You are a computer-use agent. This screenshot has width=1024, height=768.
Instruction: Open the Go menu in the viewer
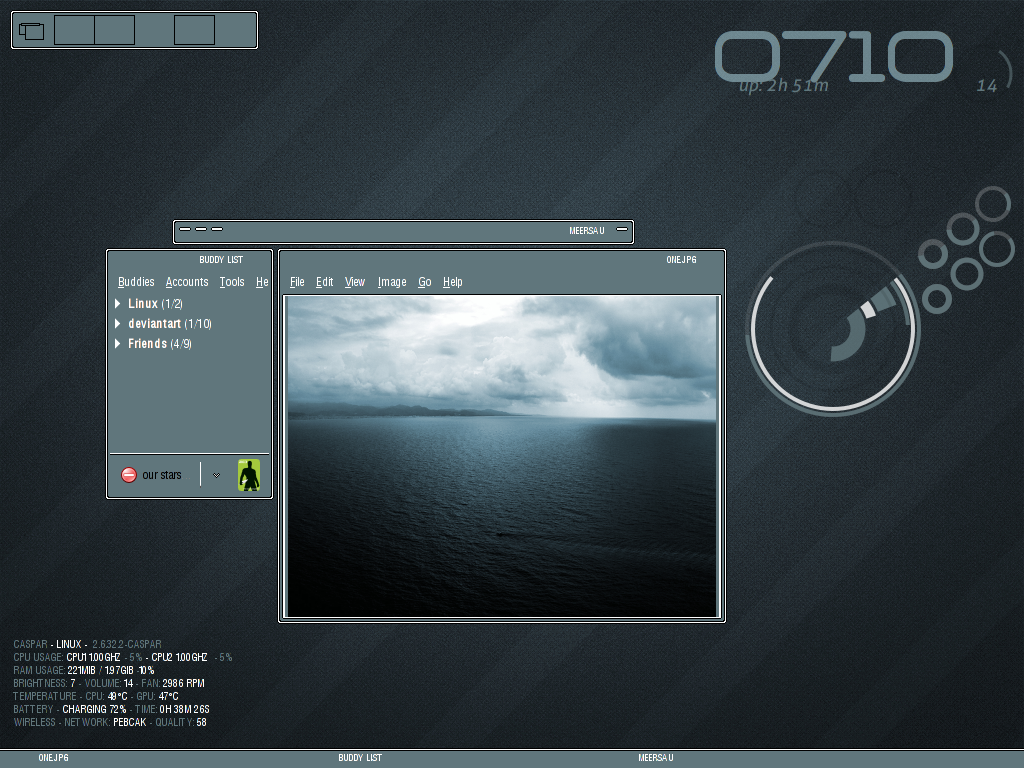coord(424,282)
